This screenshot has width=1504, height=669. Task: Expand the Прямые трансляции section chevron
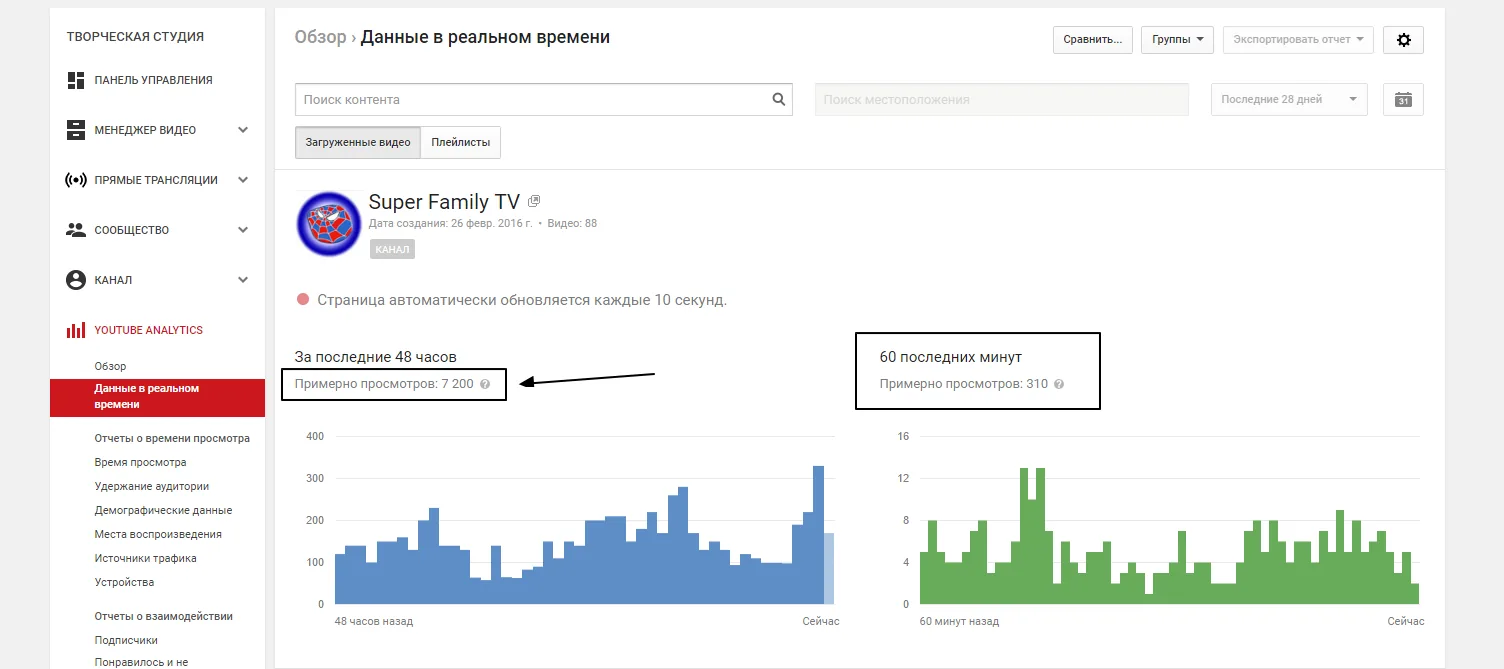click(x=243, y=180)
